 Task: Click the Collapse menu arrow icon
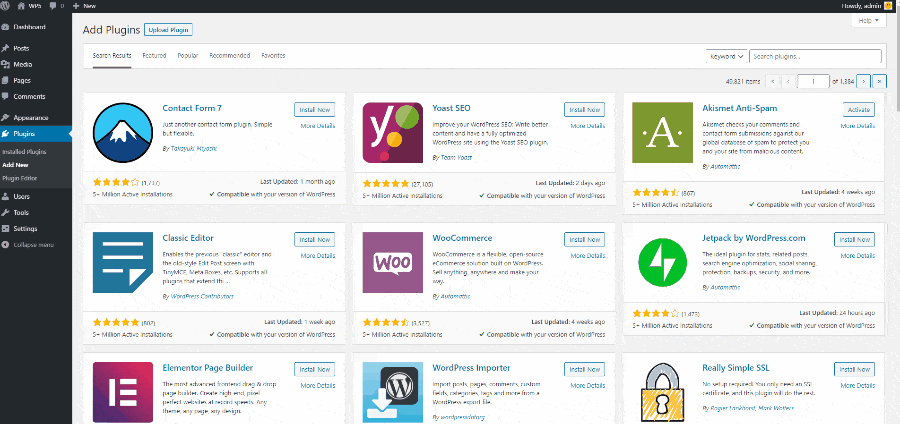click(5, 244)
